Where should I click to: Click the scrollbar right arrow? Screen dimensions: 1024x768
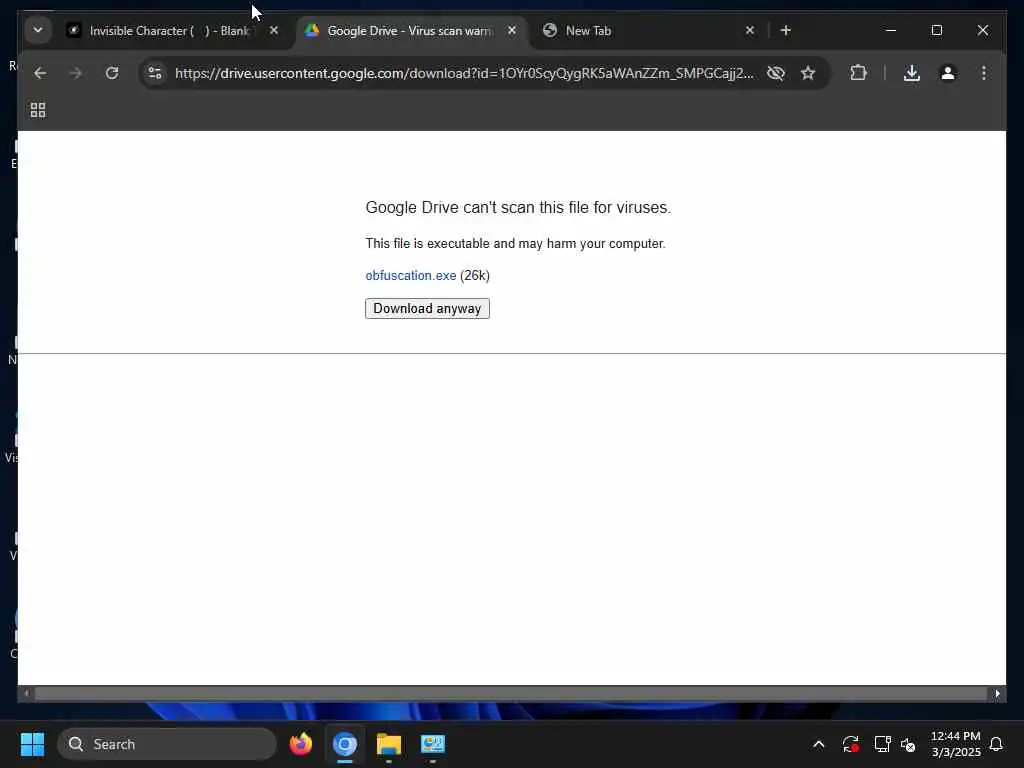pos(997,694)
